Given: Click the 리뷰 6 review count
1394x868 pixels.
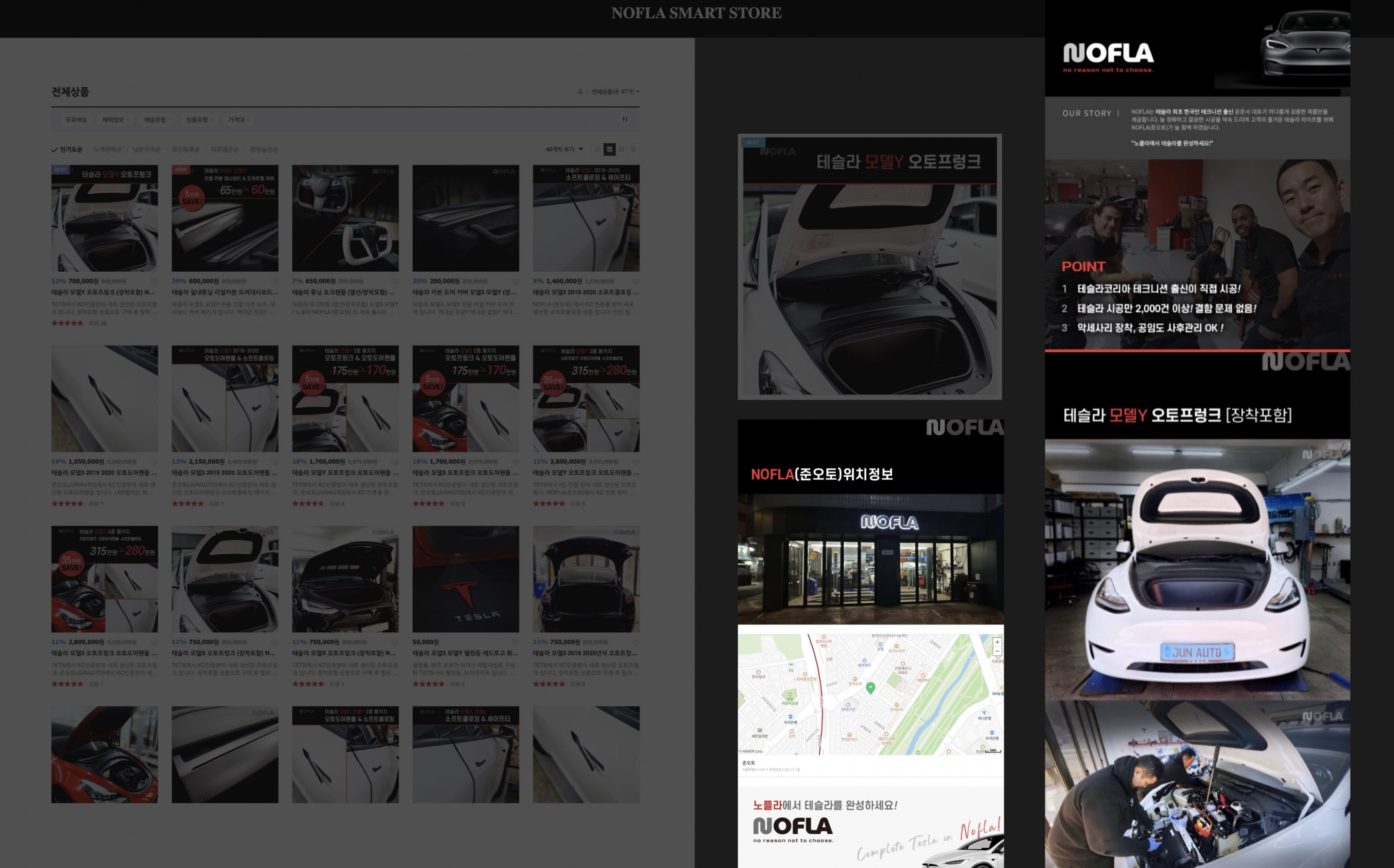Looking at the screenshot, I should [337, 503].
